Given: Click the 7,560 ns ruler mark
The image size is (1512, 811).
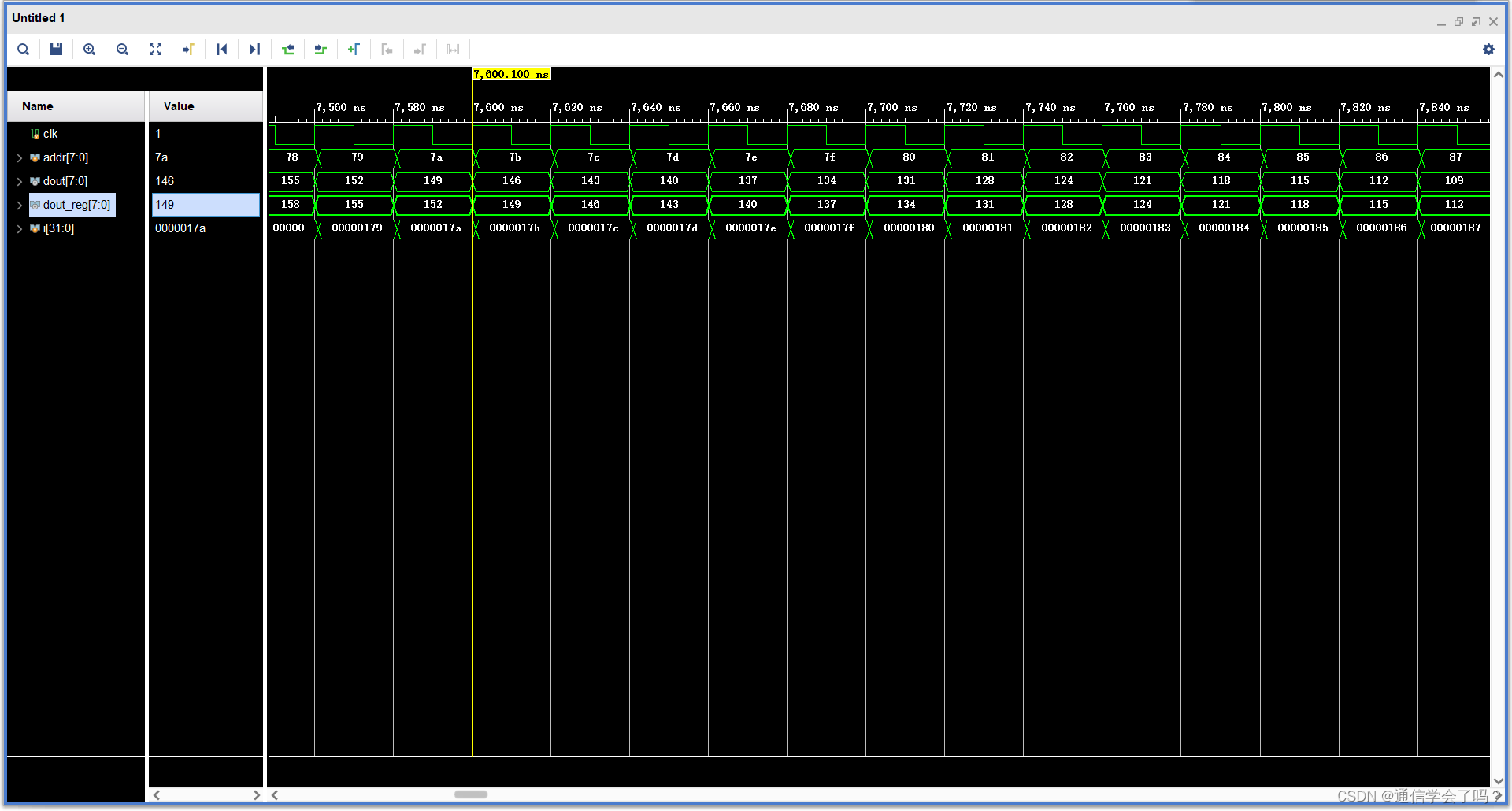Looking at the screenshot, I should click(x=340, y=107).
